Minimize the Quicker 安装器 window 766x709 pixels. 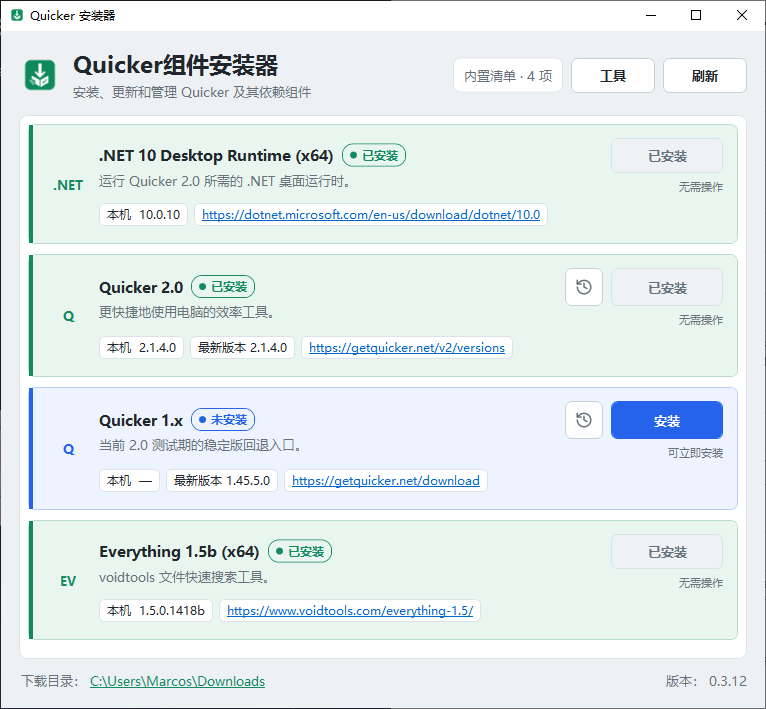651,15
